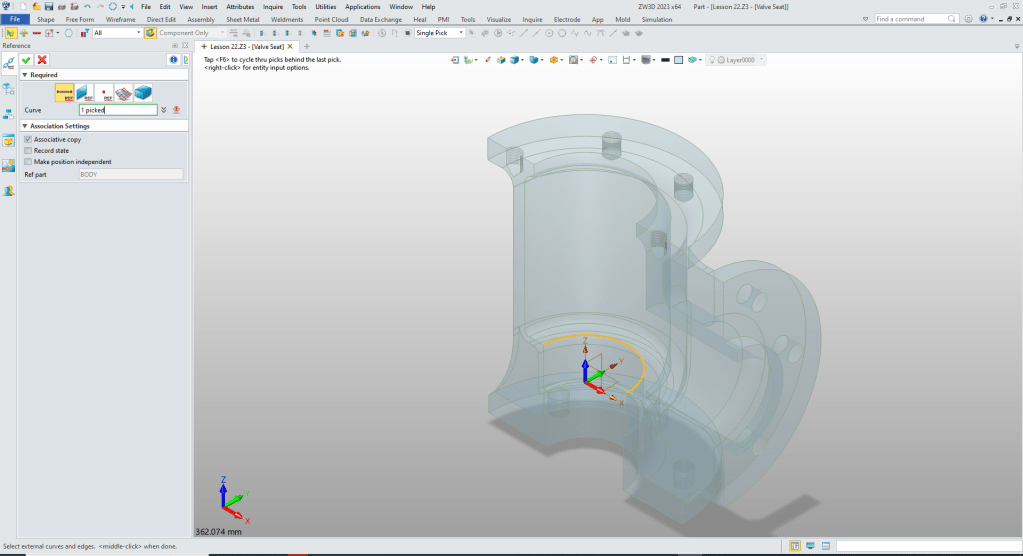This screenshot has width=1023, height=556.
Task: Select the reference point type icon
Action: coord(104,93)
